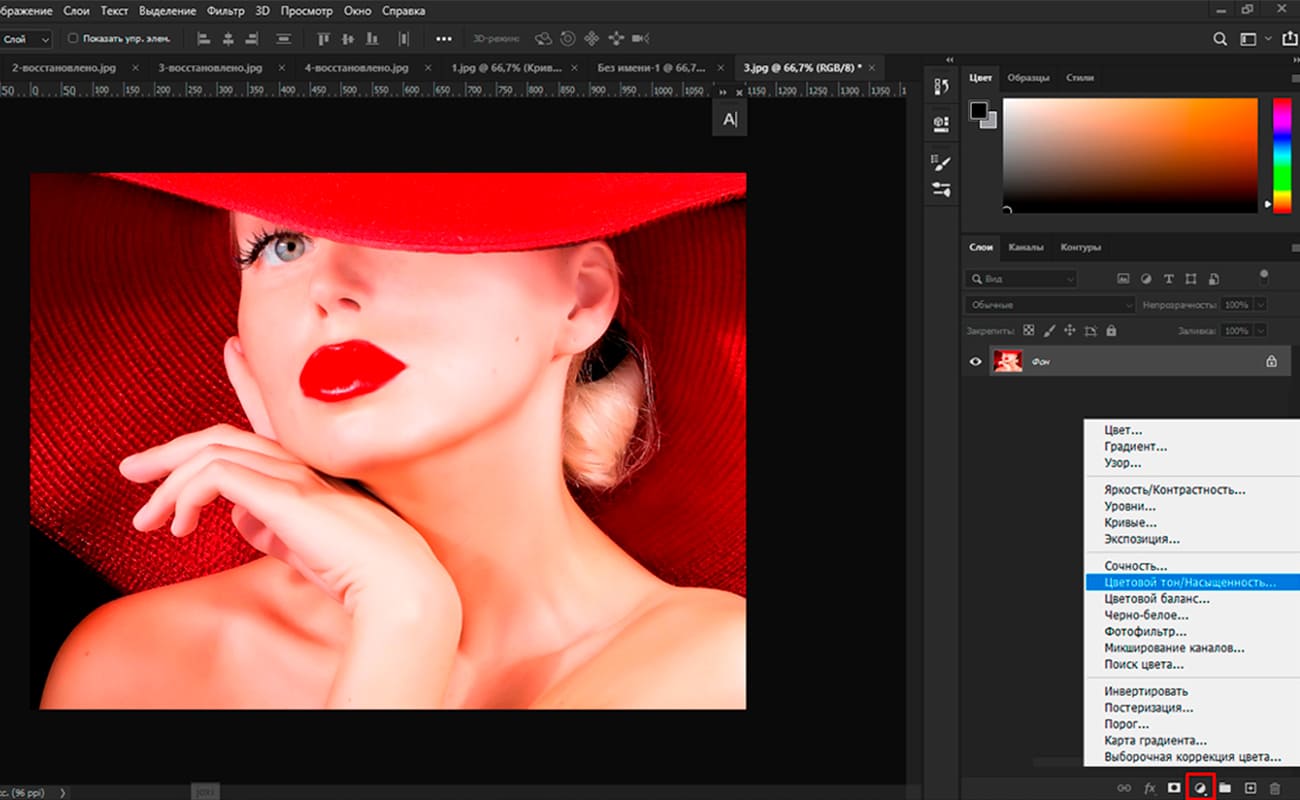Open the Обычные blend mode dropdown
Screen dimensions: 1300x800
coord(1050,304)
